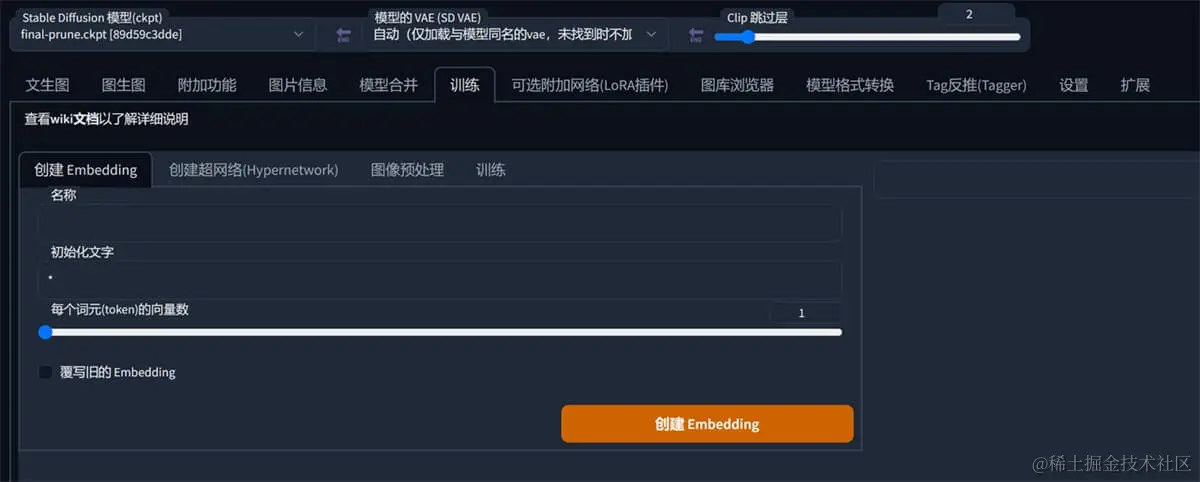This screenshot has width=1200, height=482.
Task: Open the 图像预处理 sub-tab
Action: tap(407, 170)
